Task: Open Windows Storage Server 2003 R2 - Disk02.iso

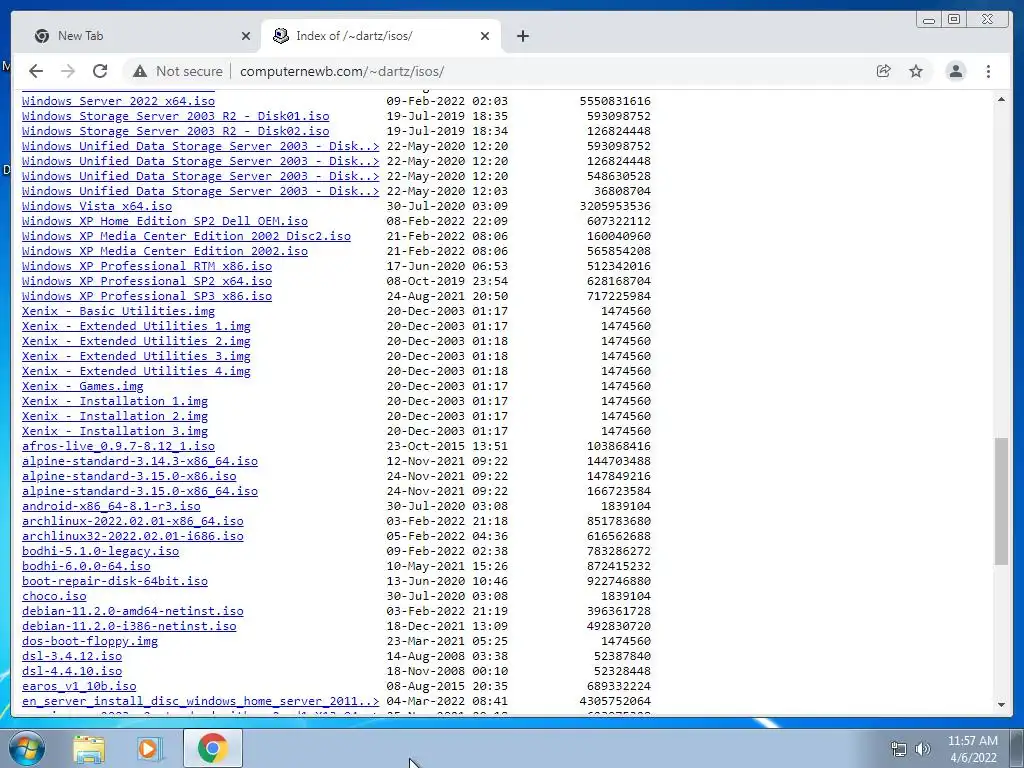Action: (175, 131)
